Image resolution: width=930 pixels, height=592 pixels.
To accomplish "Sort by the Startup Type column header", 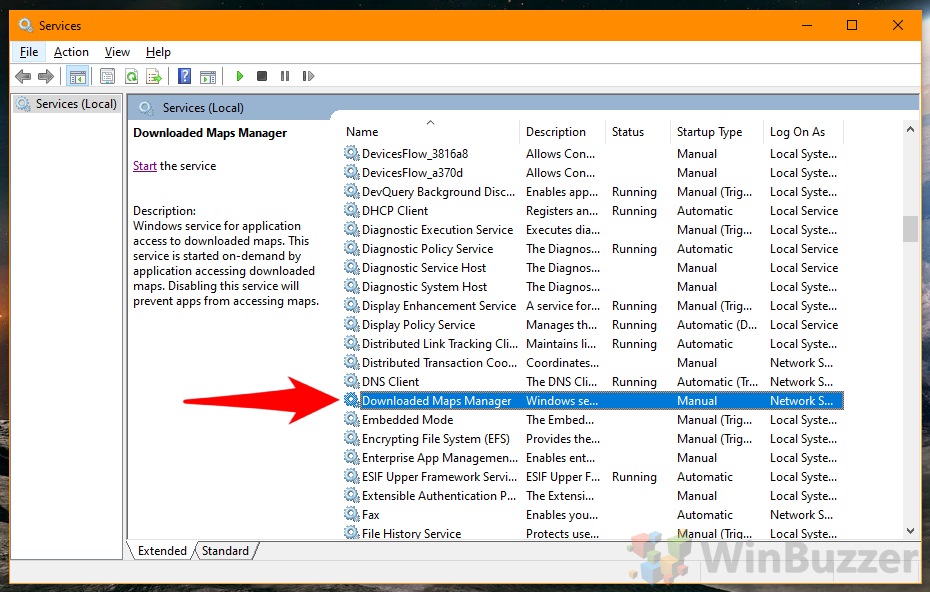I will click(x=717, y=132).
